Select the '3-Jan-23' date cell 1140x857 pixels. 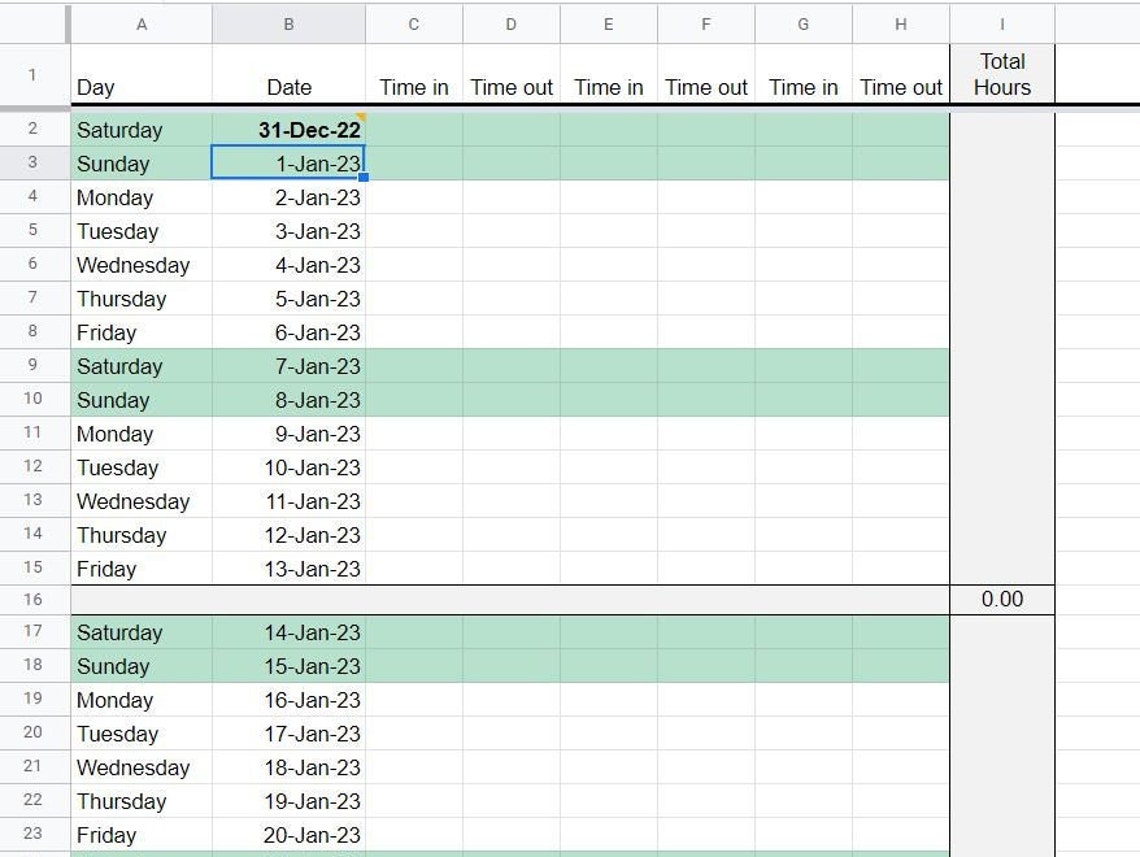pyautogui.click(x=289, y=230)
